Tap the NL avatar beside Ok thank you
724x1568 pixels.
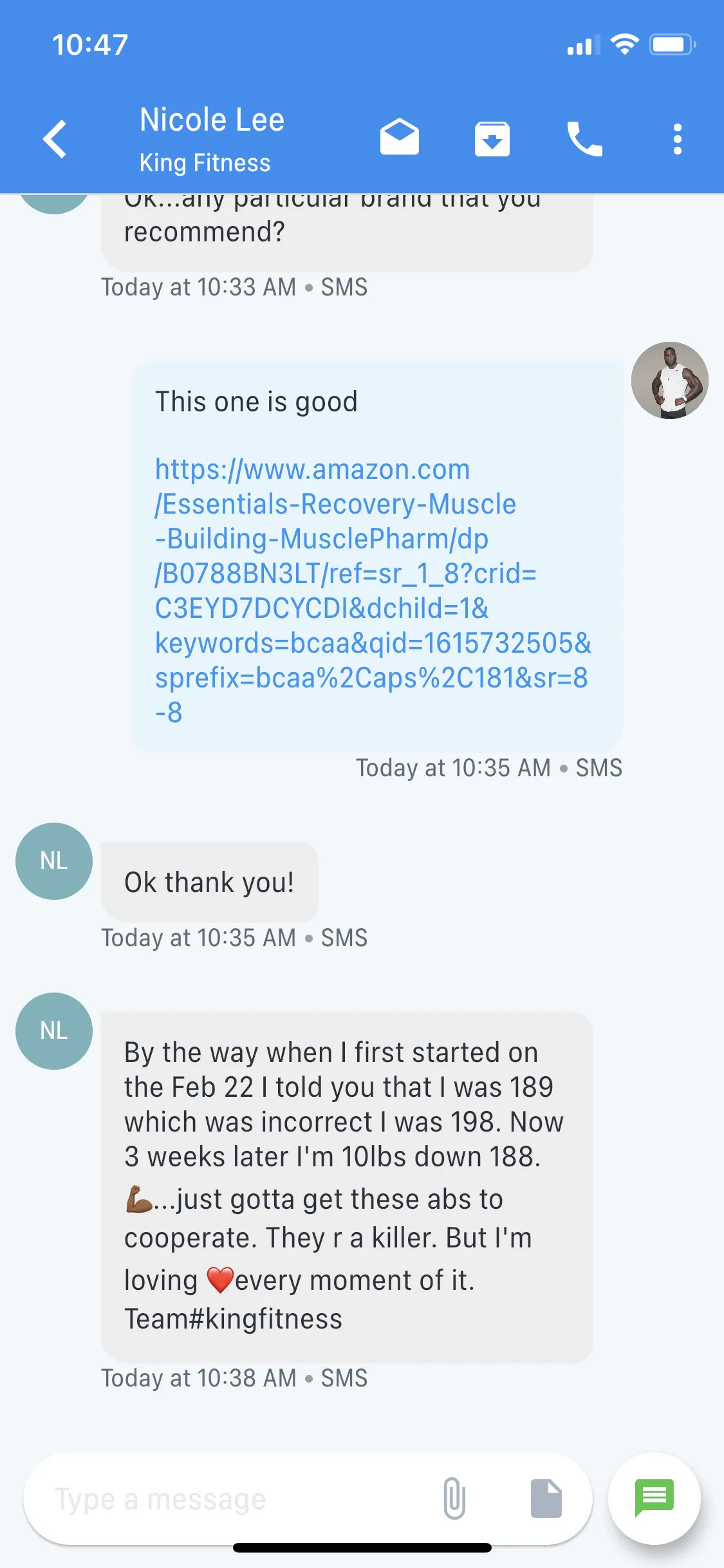pyautogui.click(x=54, y=861)
